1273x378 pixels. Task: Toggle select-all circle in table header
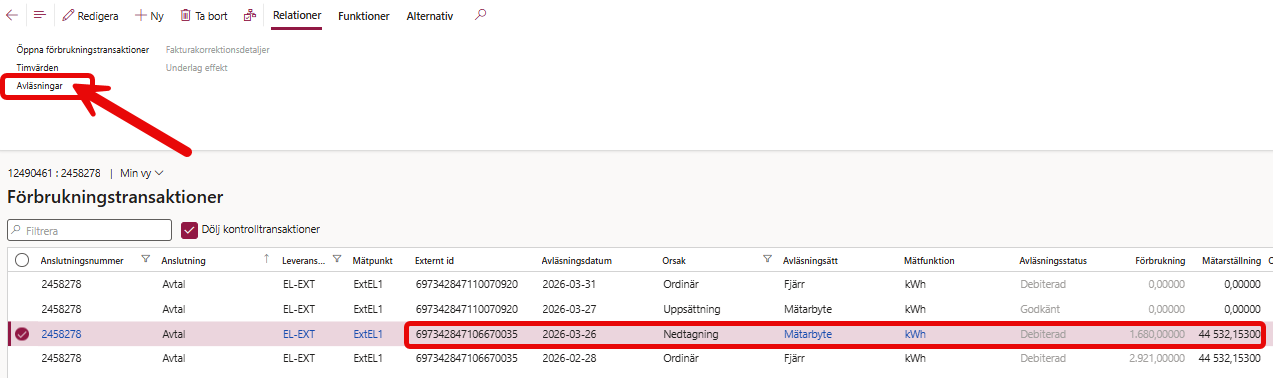[x=22, y=260]
